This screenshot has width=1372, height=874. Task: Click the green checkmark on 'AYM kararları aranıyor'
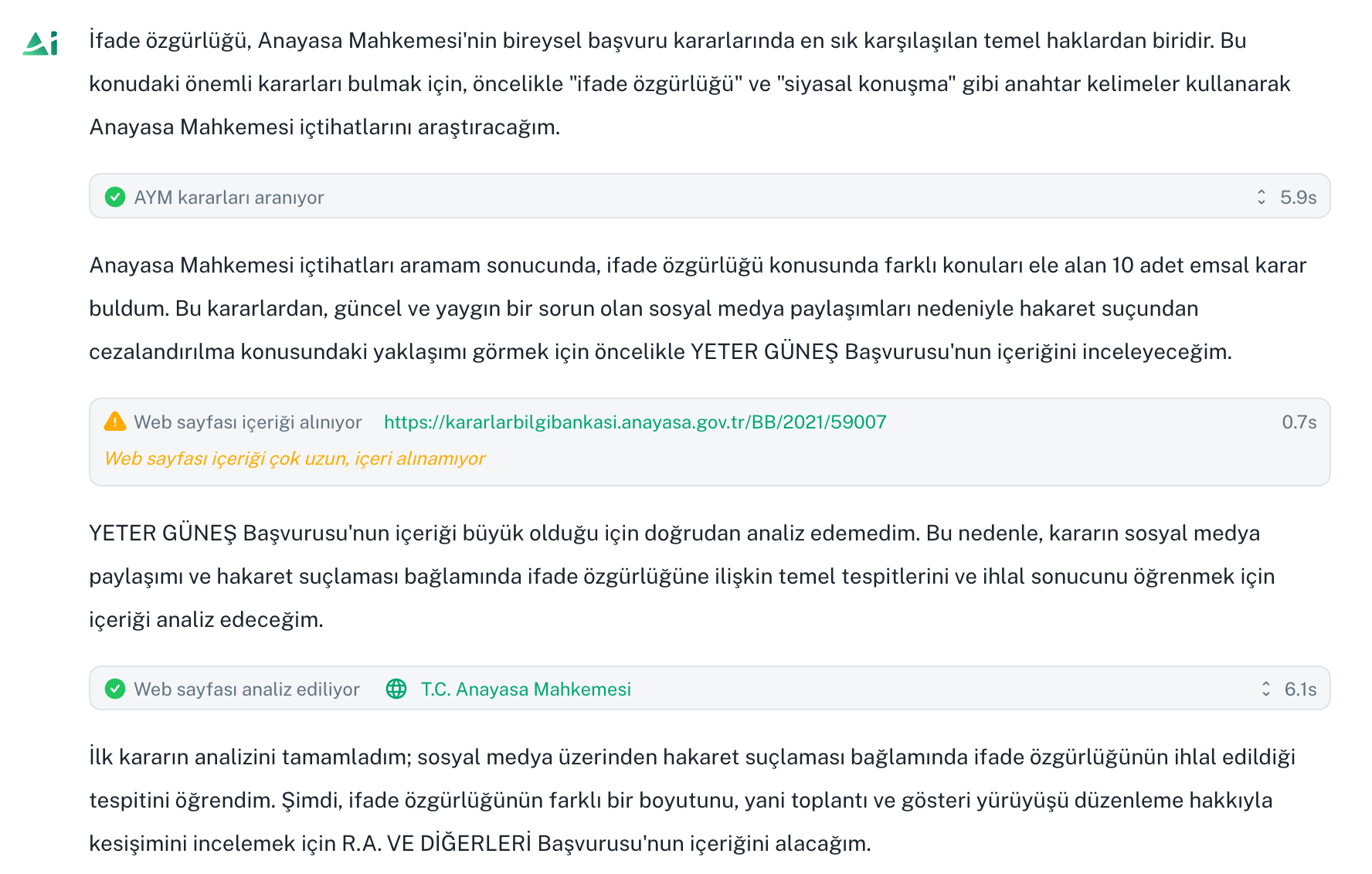(116, 197)
